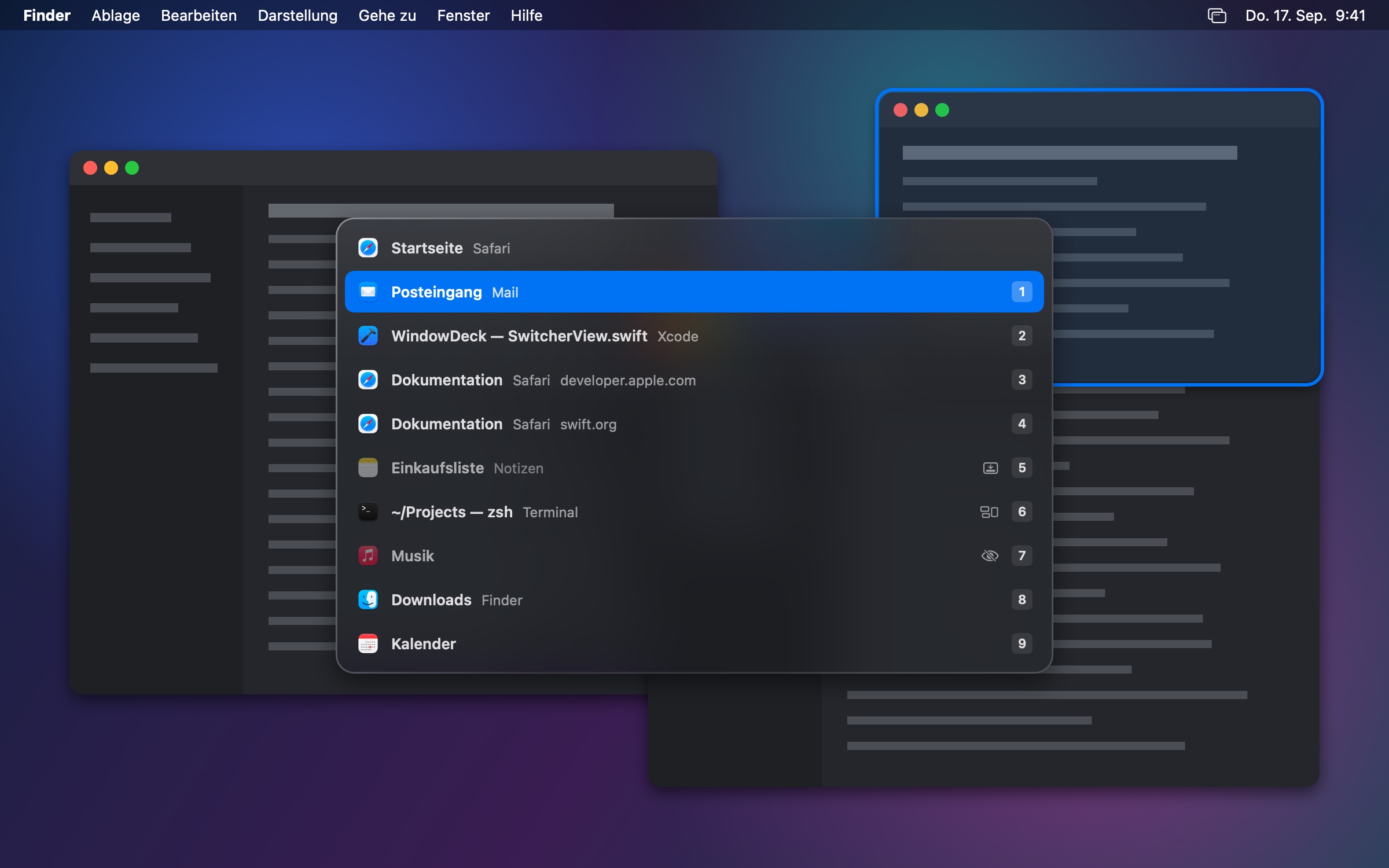Open the Ablage menu
Screen dimensions: 1389x868
click(x=116, y=16)
